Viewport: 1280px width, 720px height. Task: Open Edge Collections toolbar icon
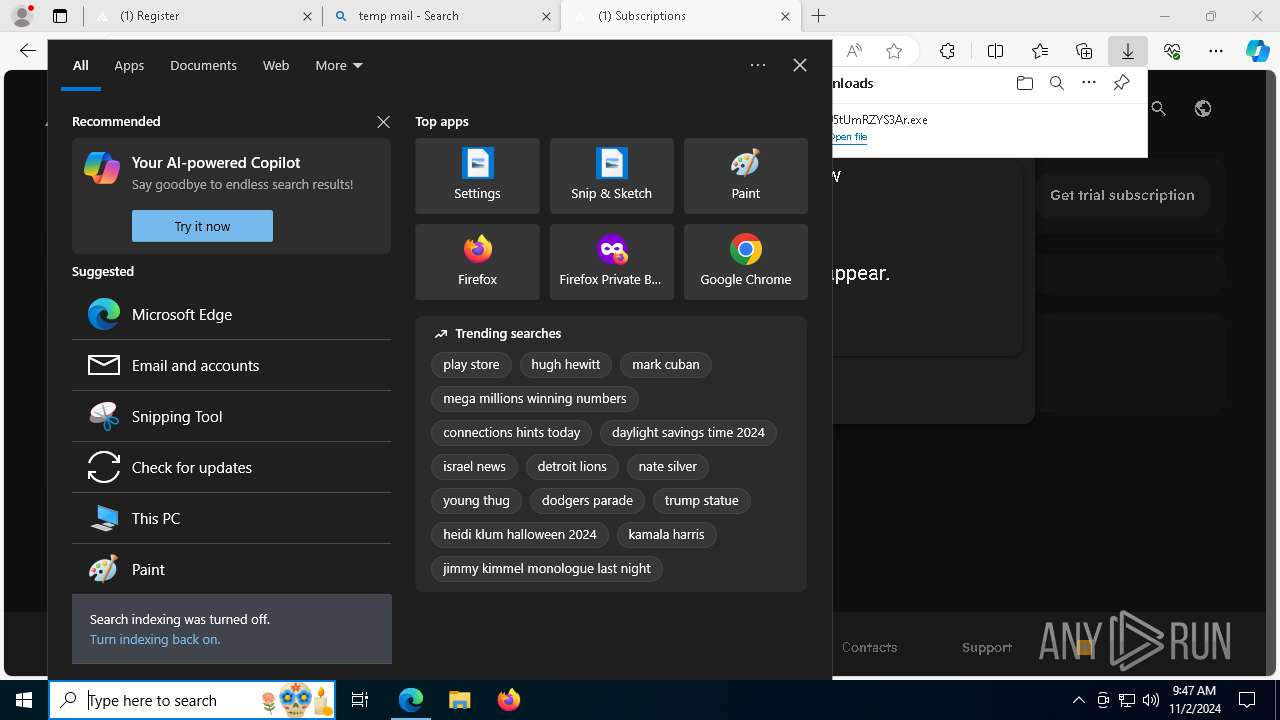point(1084,51)
